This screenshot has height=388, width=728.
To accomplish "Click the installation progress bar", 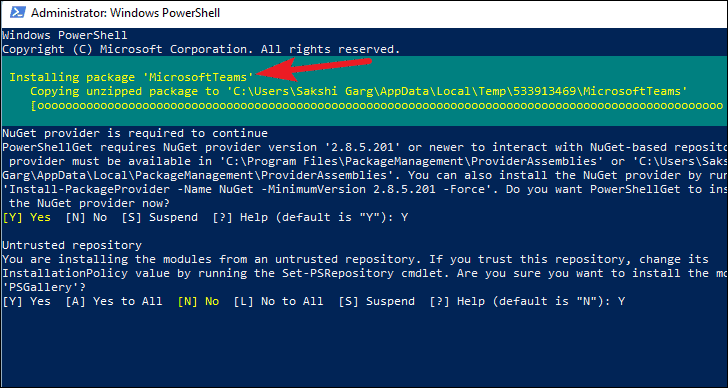I will tap(377, 105).
